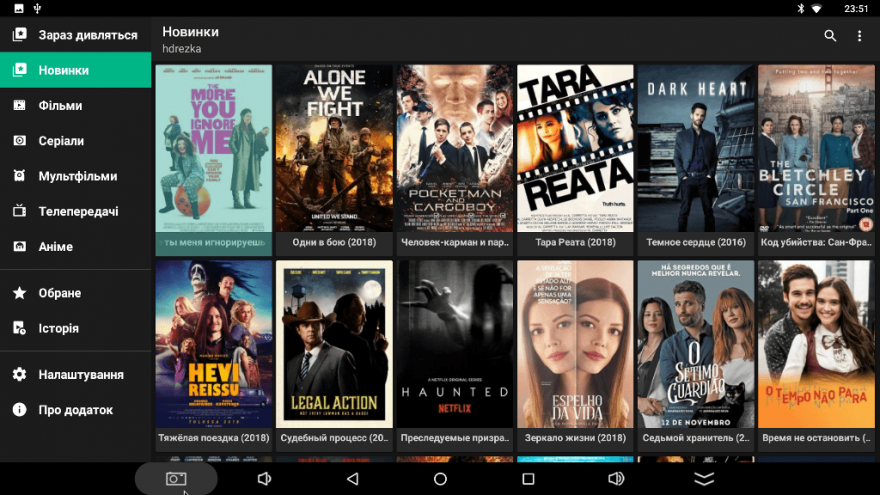The image size is (880, 495).
Task: Go to Фільми category
Action: tap(76, 106)
